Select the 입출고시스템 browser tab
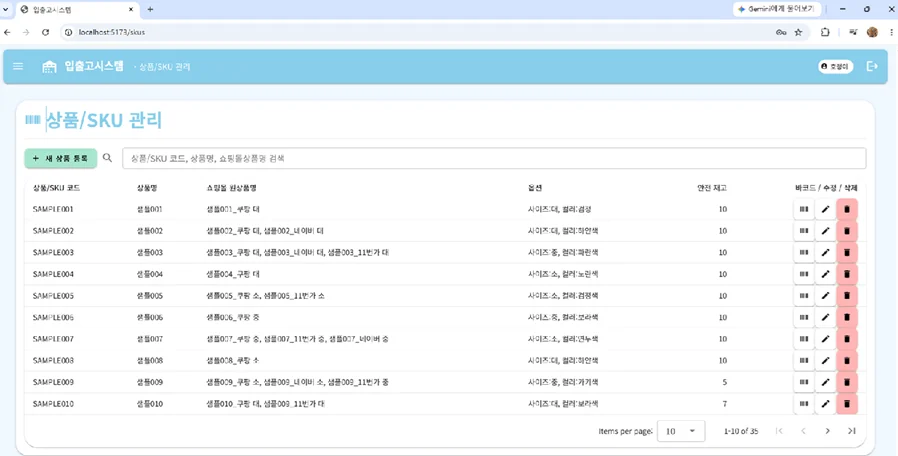Image resolution: width=898 pixels, height=456 pixels. (77, 10)
